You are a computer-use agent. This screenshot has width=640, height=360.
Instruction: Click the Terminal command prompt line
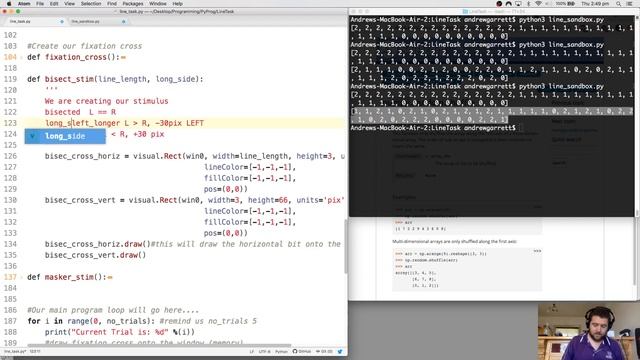point(433,128)
